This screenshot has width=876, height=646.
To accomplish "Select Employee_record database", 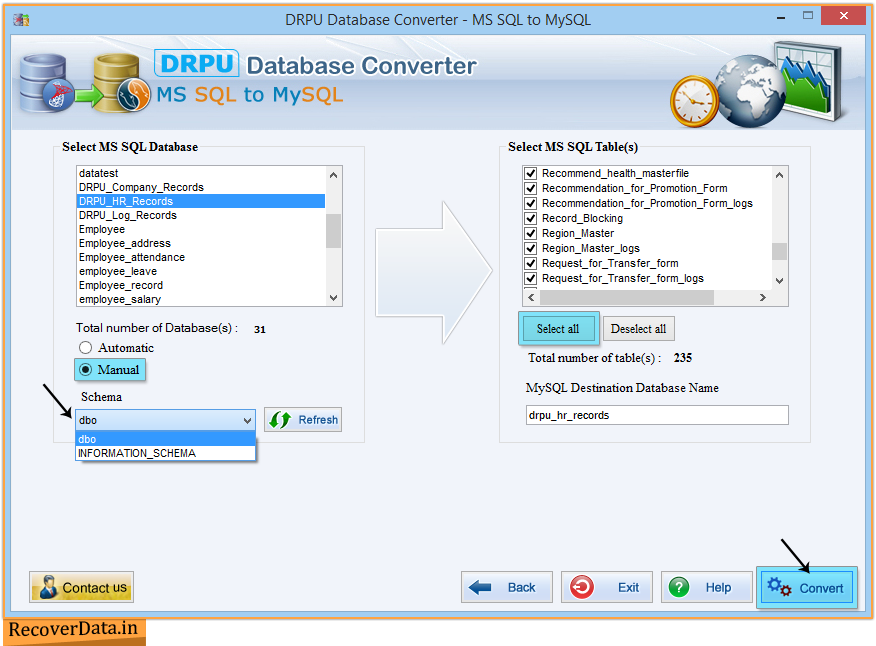I will click(x=201, y=285).
